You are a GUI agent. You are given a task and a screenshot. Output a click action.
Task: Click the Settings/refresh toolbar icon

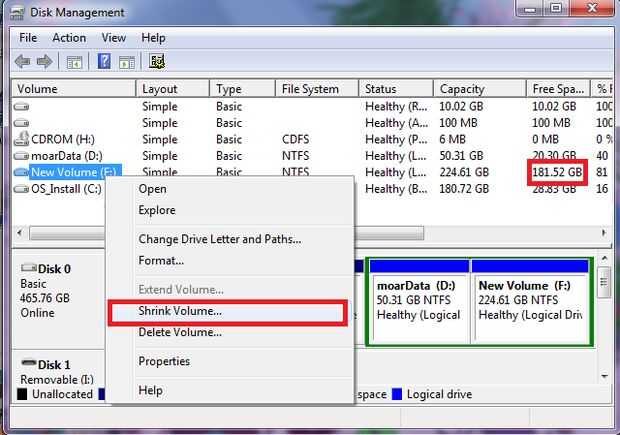pyautogui.click(x=157, y=61)
